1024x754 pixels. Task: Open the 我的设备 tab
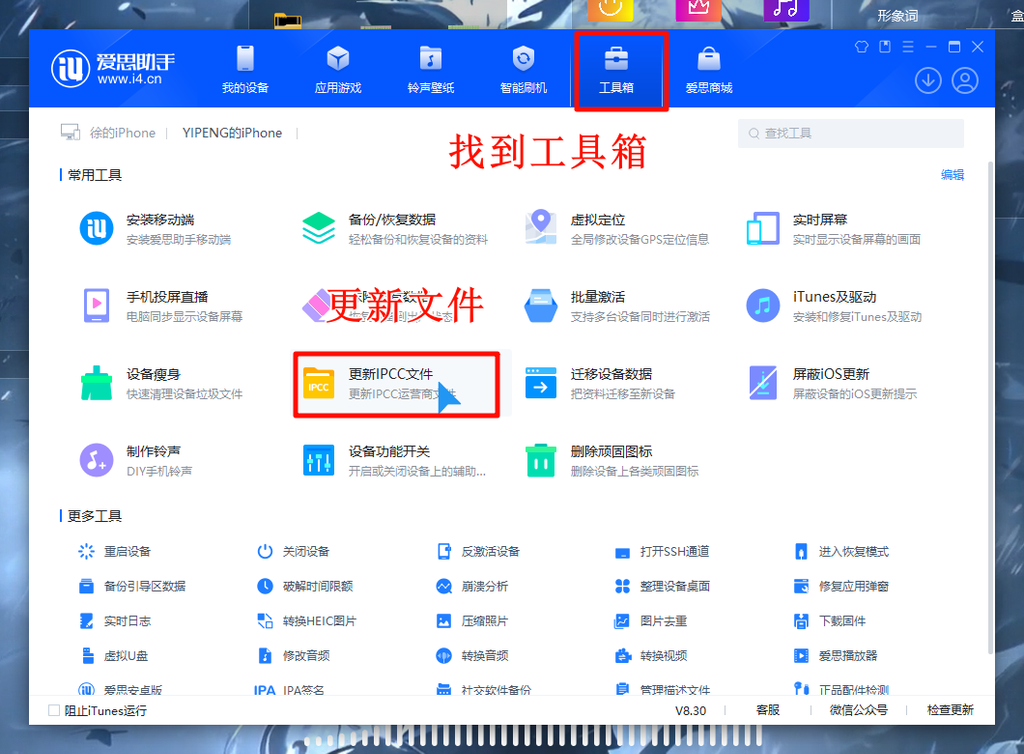[246, 70]
